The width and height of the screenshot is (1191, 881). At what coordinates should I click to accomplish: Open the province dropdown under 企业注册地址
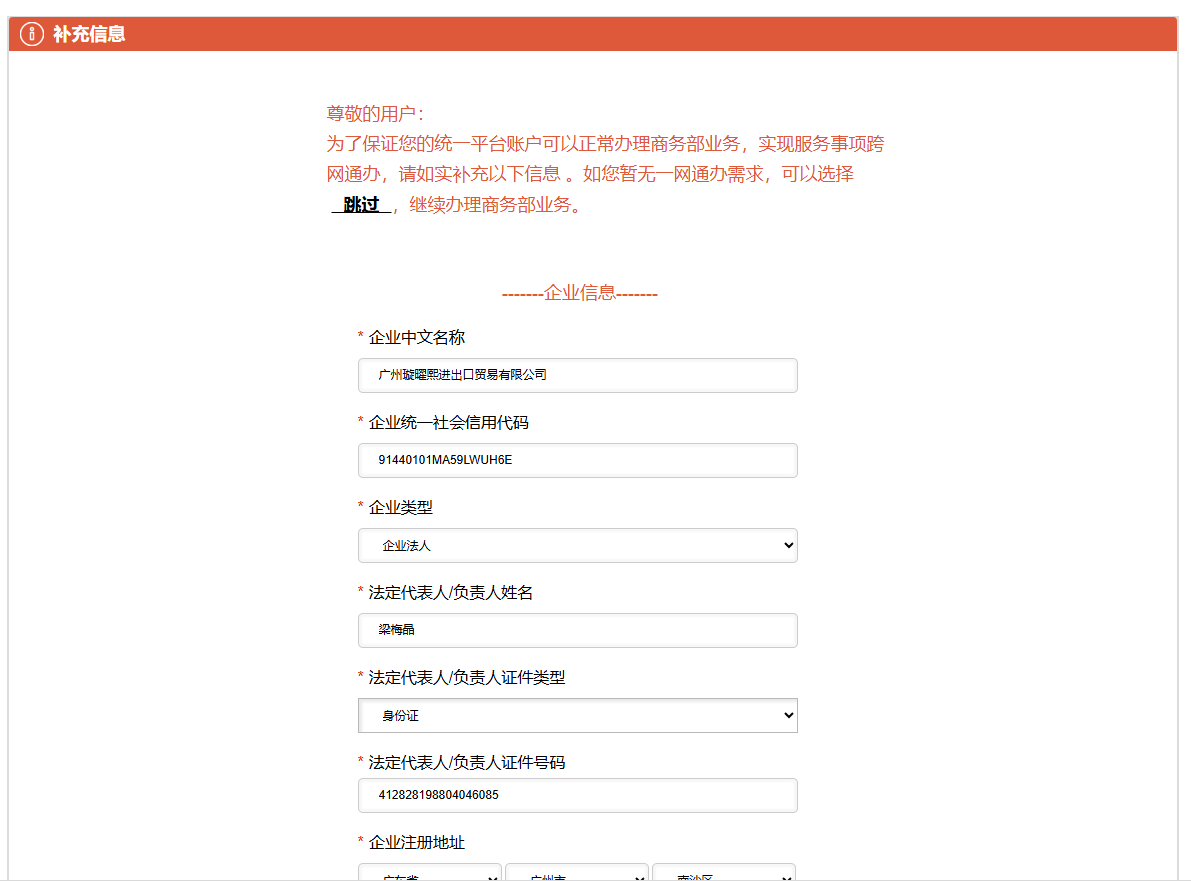(430, 873)
